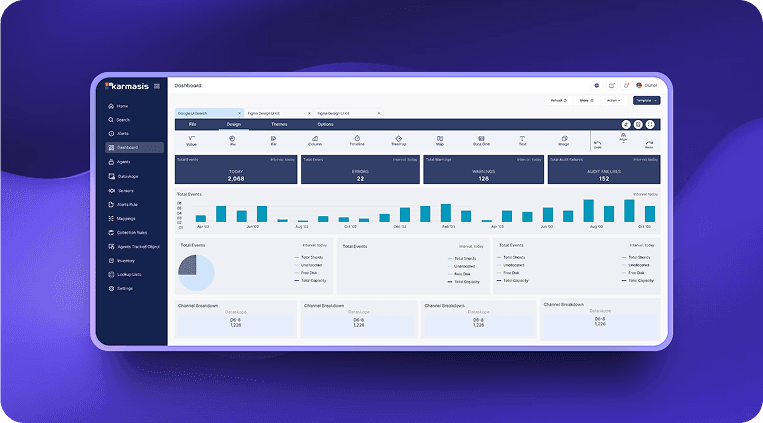The width and height of the screenshot is (763, 423).
Task: Open Alerts in the sidebar
Action: click(122, 133)
